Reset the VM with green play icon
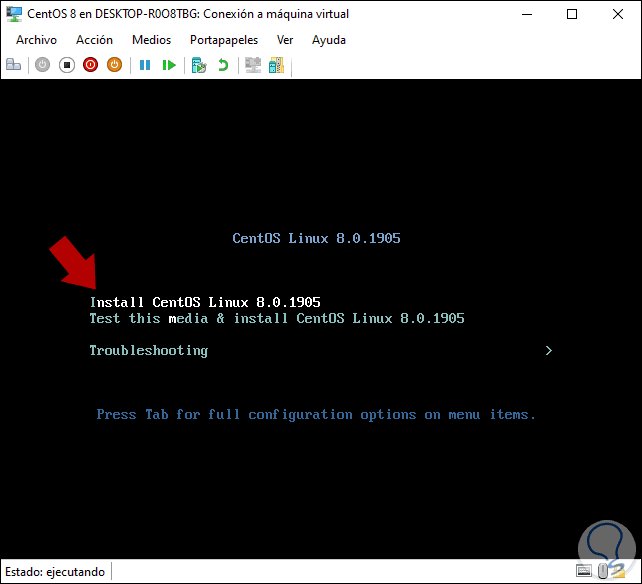The height and width of the screenshot is (584, 642). [x=169, y=65]
